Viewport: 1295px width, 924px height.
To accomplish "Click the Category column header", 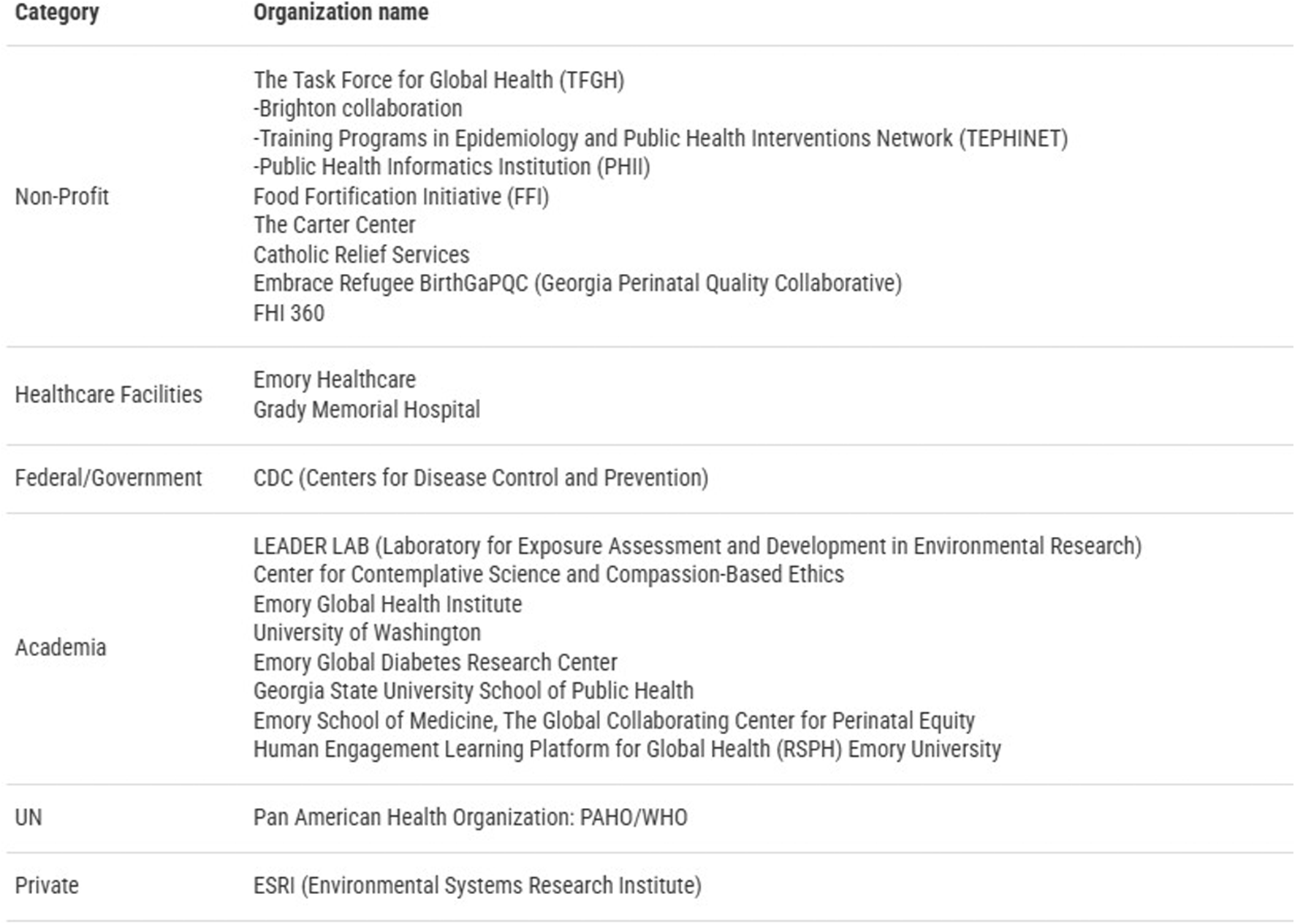I will 57,12.
